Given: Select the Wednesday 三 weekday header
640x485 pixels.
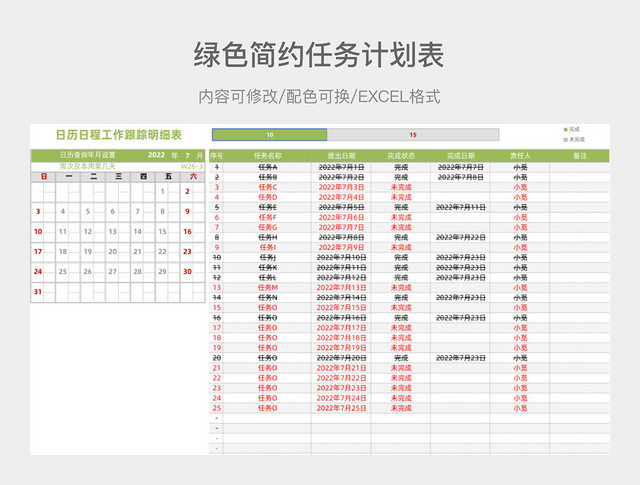Looking at the screenshot, I should coord(118,177).
